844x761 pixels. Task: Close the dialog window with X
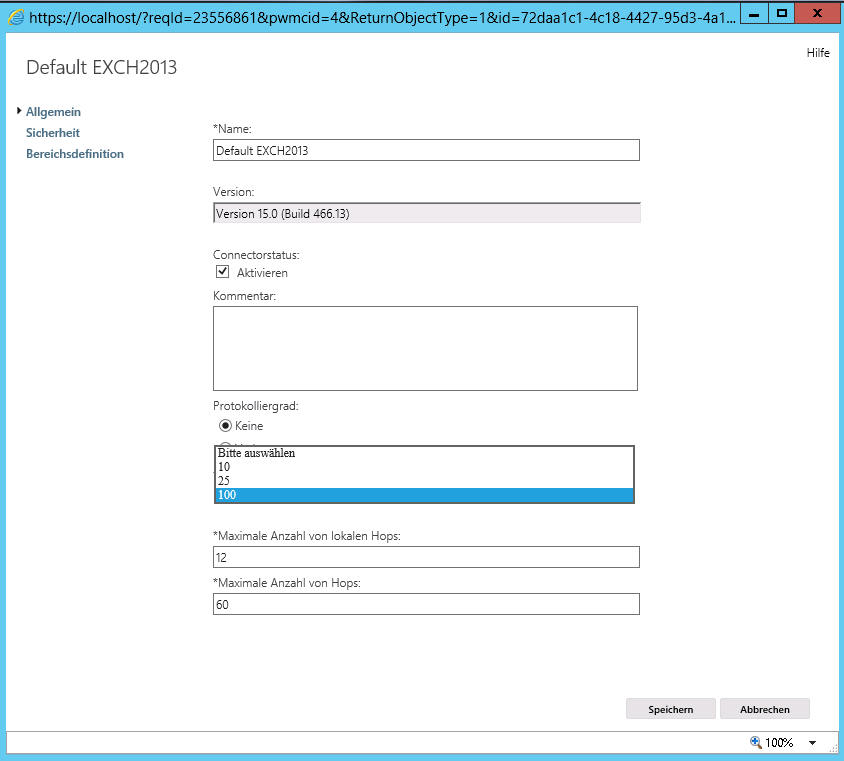pos(817,13)
